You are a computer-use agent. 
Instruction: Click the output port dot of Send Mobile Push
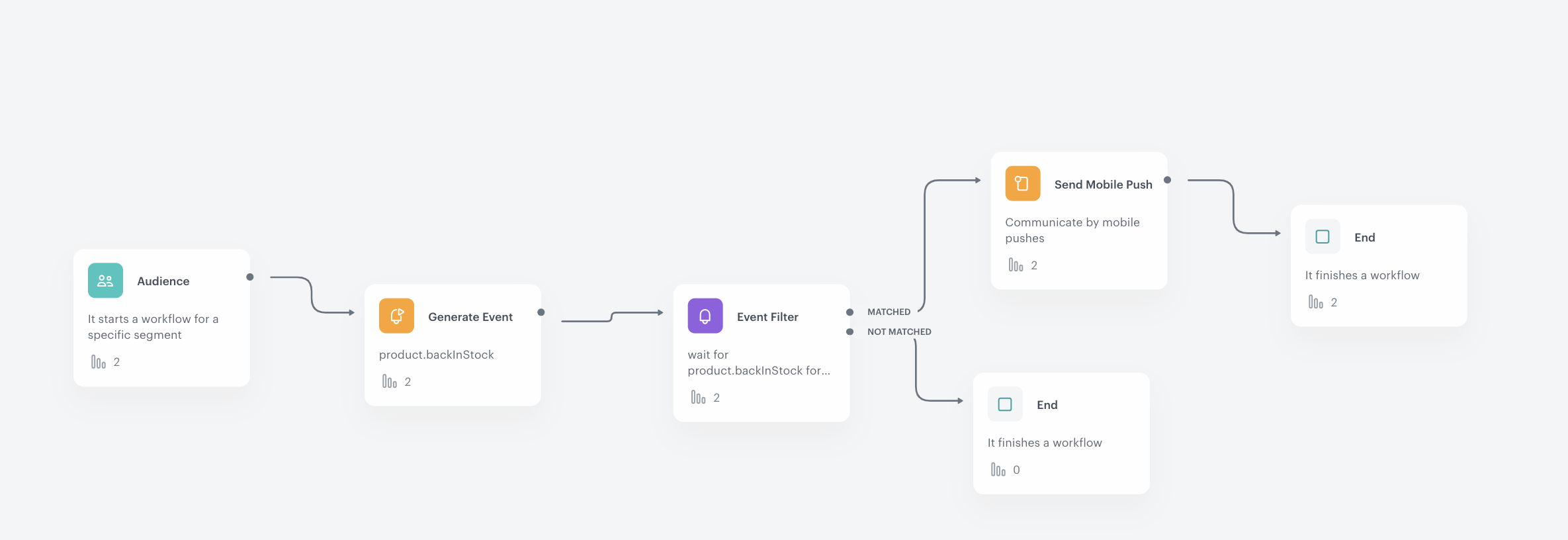coord(1166,179)
